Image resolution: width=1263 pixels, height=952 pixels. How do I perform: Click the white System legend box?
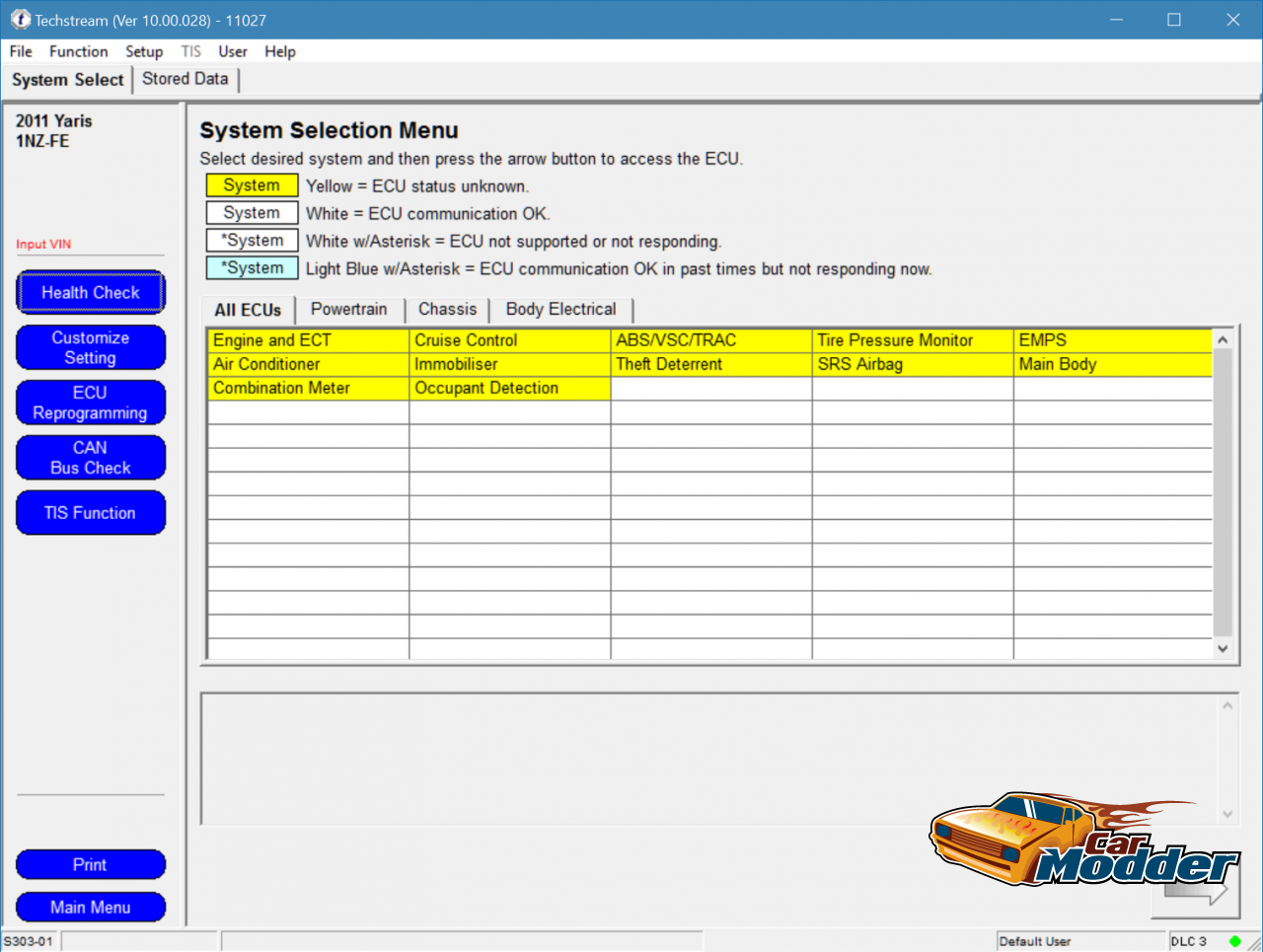point(252,213)
